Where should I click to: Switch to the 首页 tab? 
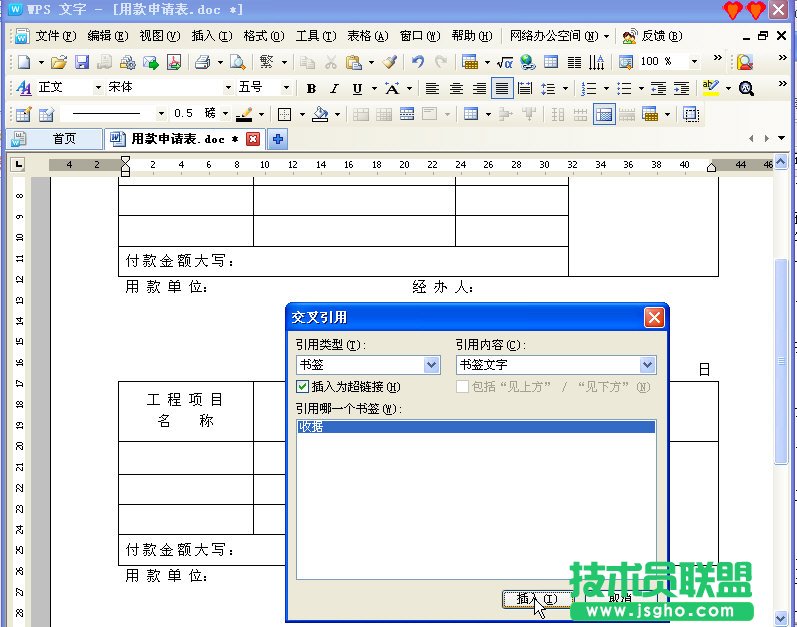click(x=63, y=139)
